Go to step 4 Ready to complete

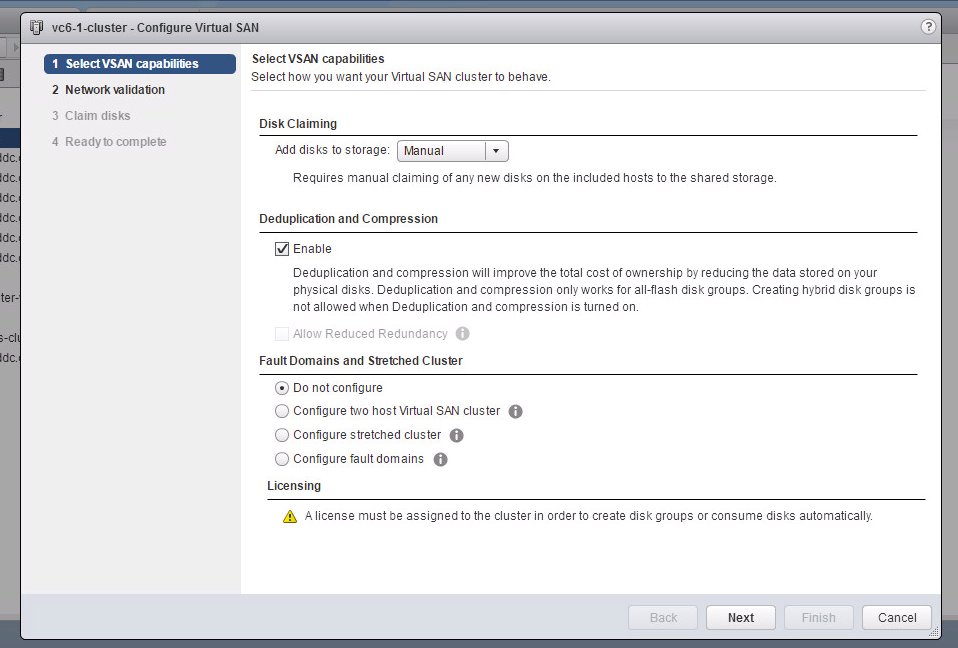109,142
